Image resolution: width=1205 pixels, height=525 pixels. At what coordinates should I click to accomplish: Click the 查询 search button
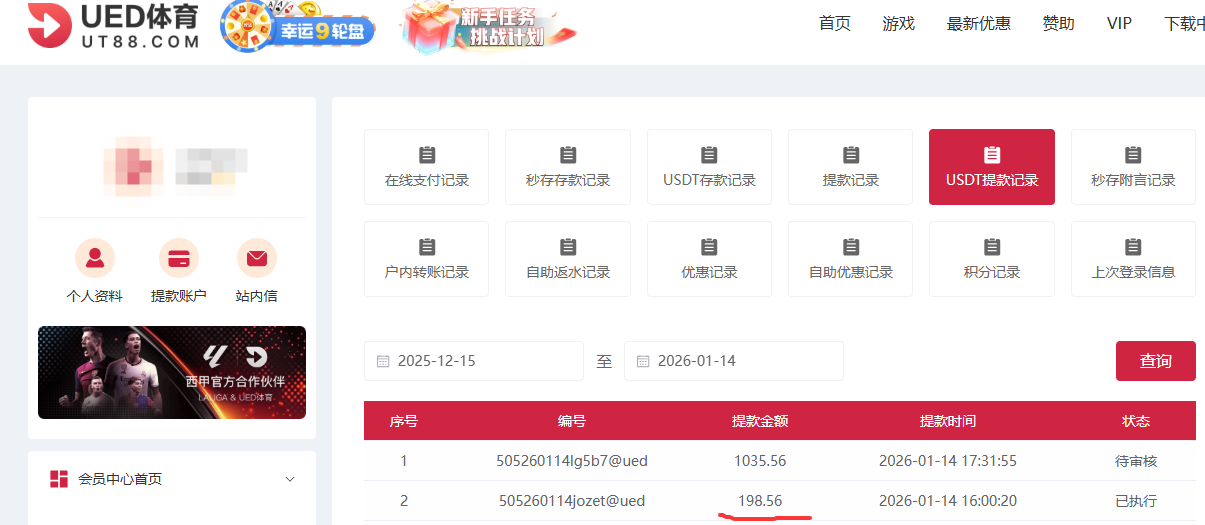[1155, 361]
